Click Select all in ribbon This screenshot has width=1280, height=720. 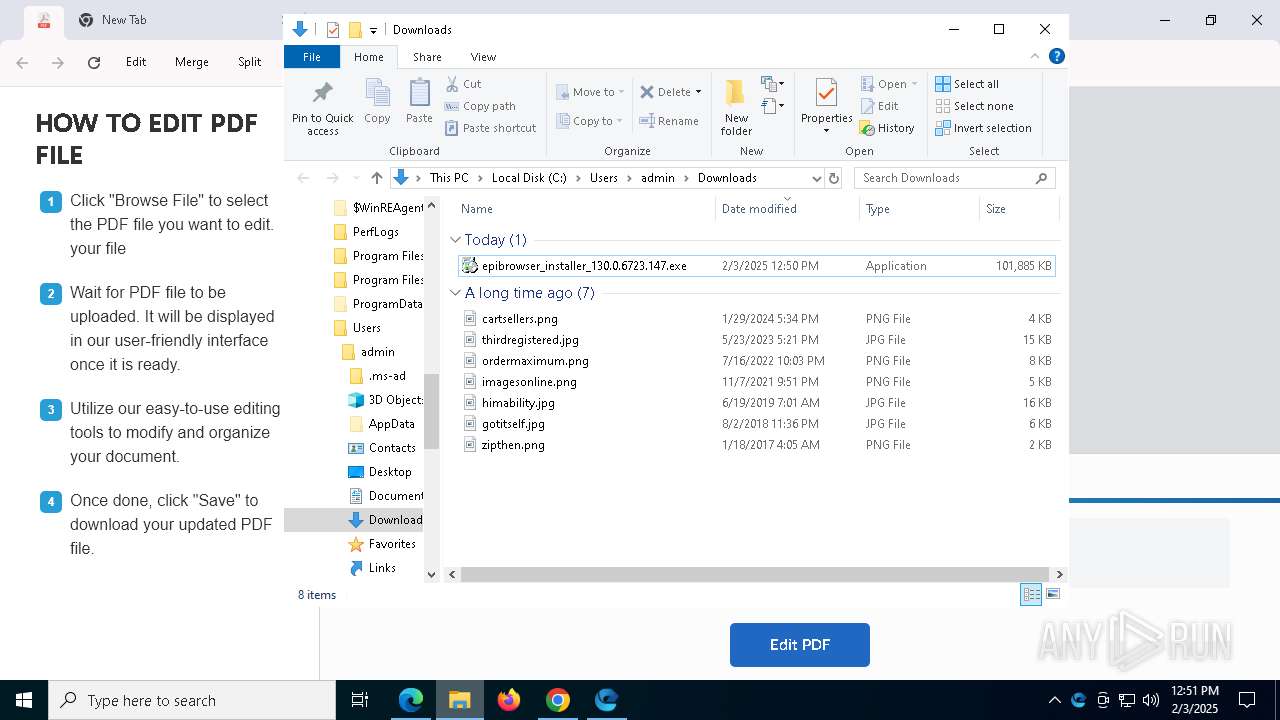(x=967, y=84)
